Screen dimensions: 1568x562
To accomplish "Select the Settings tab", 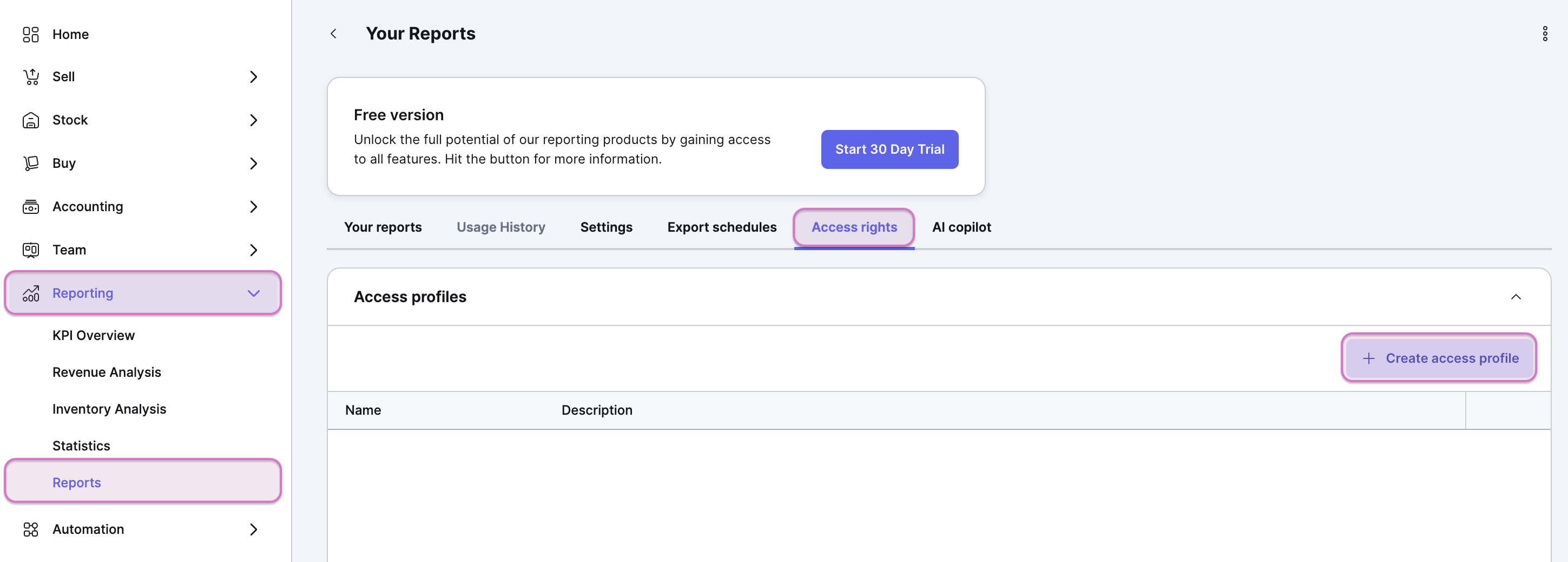I will click(605, 227).
